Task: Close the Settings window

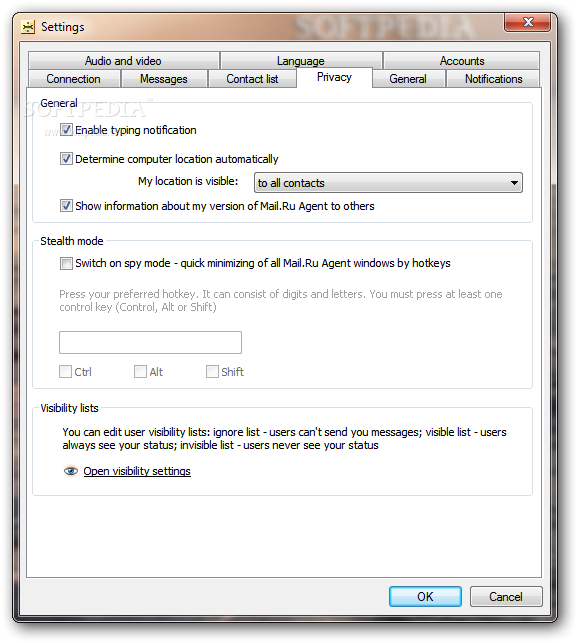Action: click(528, 22)
